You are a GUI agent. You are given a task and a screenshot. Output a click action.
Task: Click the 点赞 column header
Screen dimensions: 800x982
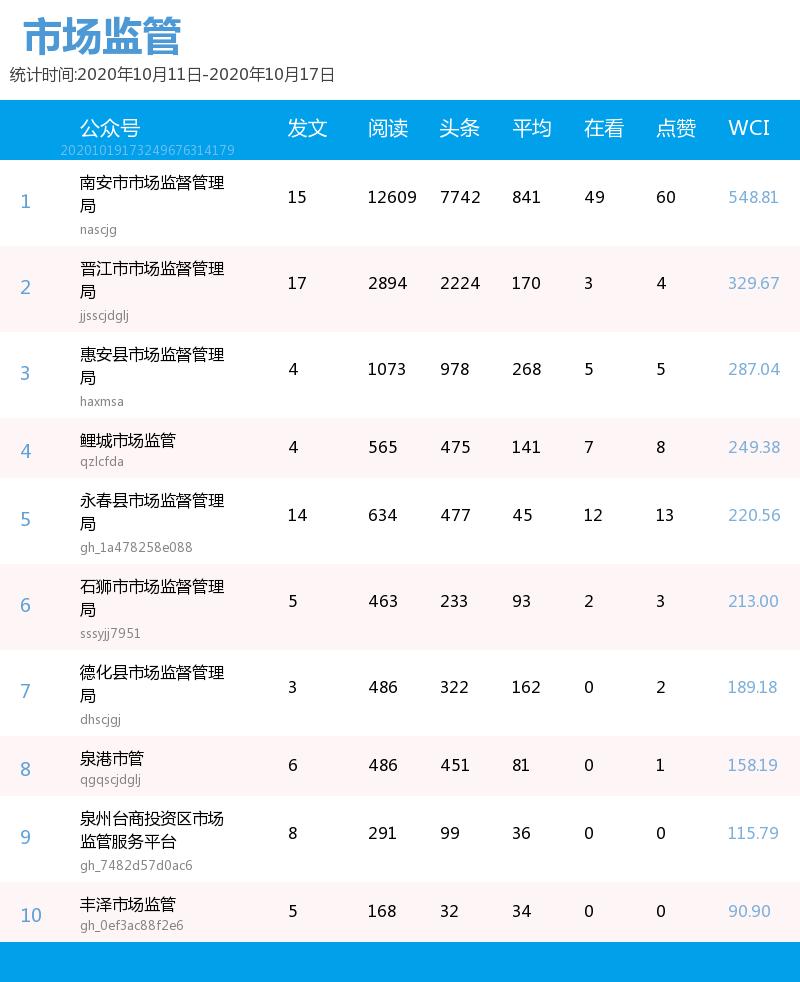tap(676, 128)
